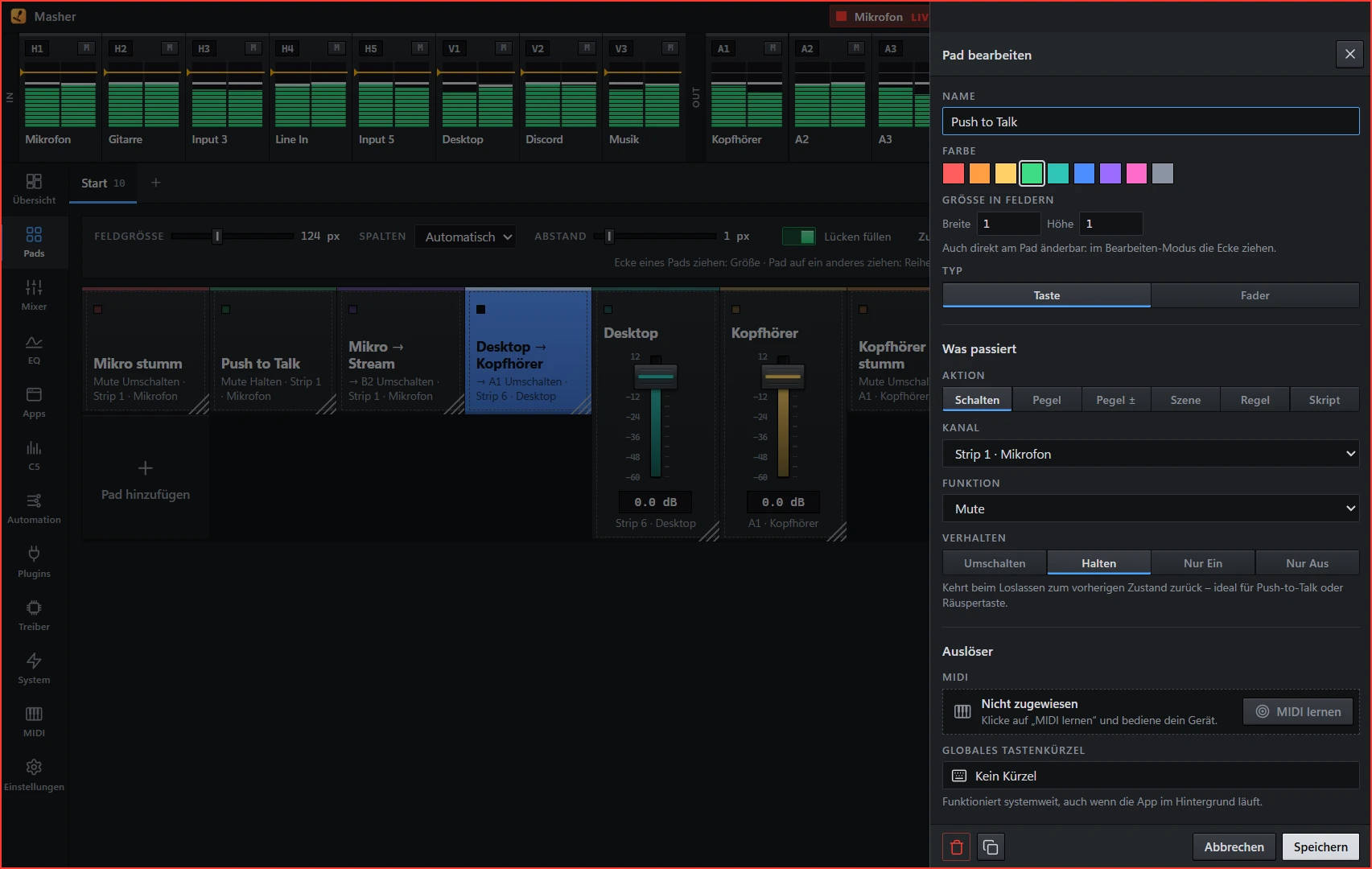
Task: Click the red delete pad trash icon
Action: point(956,846)
